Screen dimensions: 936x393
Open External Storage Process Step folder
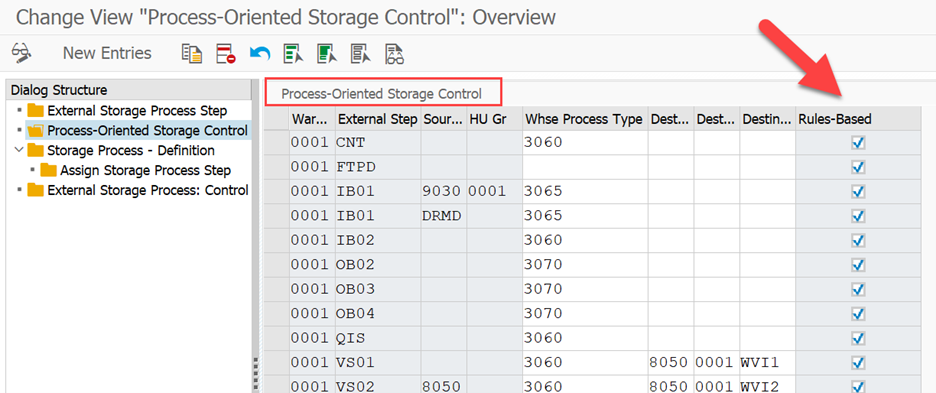click(x=137, y=110)
